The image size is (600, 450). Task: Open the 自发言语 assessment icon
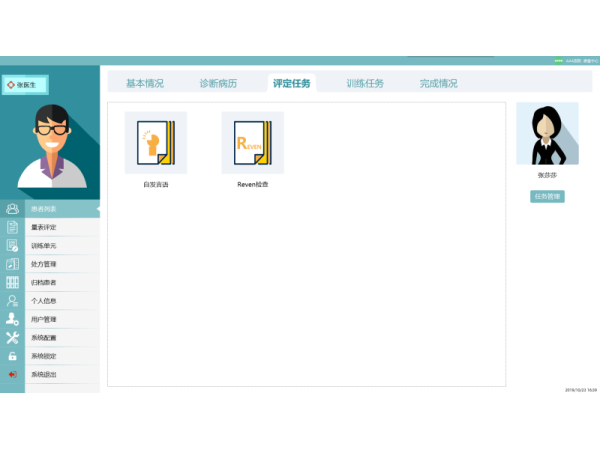coord(155,143)
